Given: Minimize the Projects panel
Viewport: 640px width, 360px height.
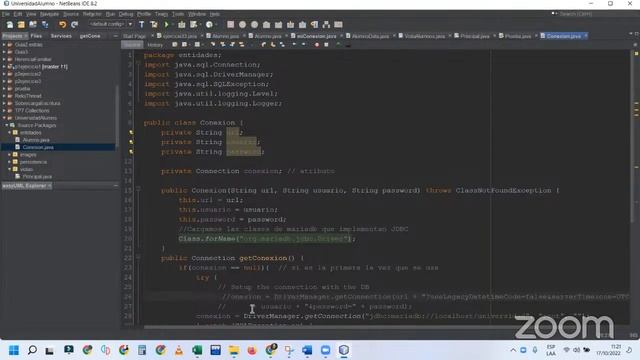Looking at the screenshot, I should [x=115, y=36].
